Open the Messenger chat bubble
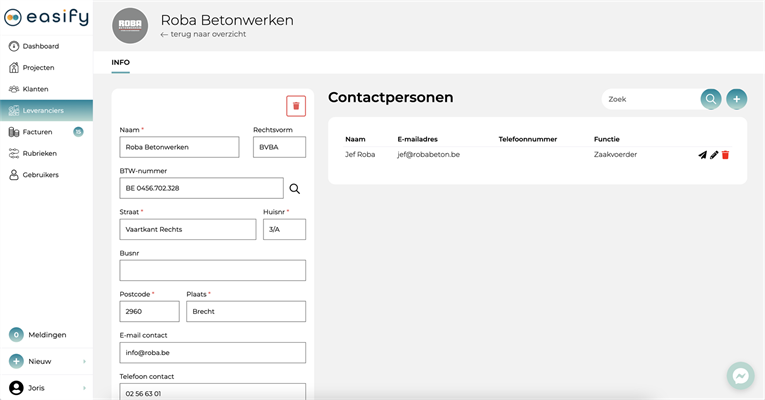Screen dimensions: 765x400 coord(740,375)
